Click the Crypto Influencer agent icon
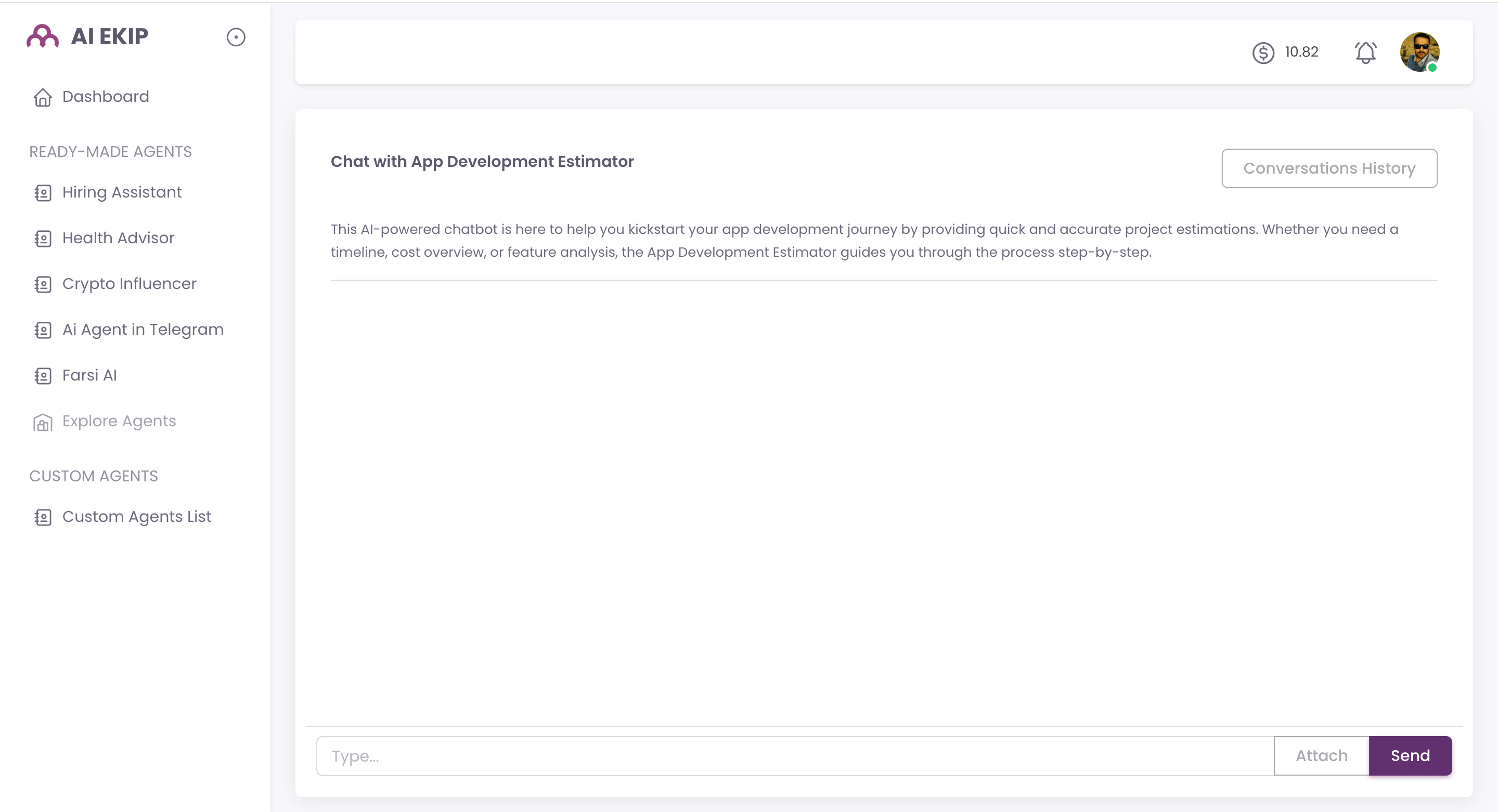Viewport: 1498px width, 812px height. click(43, 284)
